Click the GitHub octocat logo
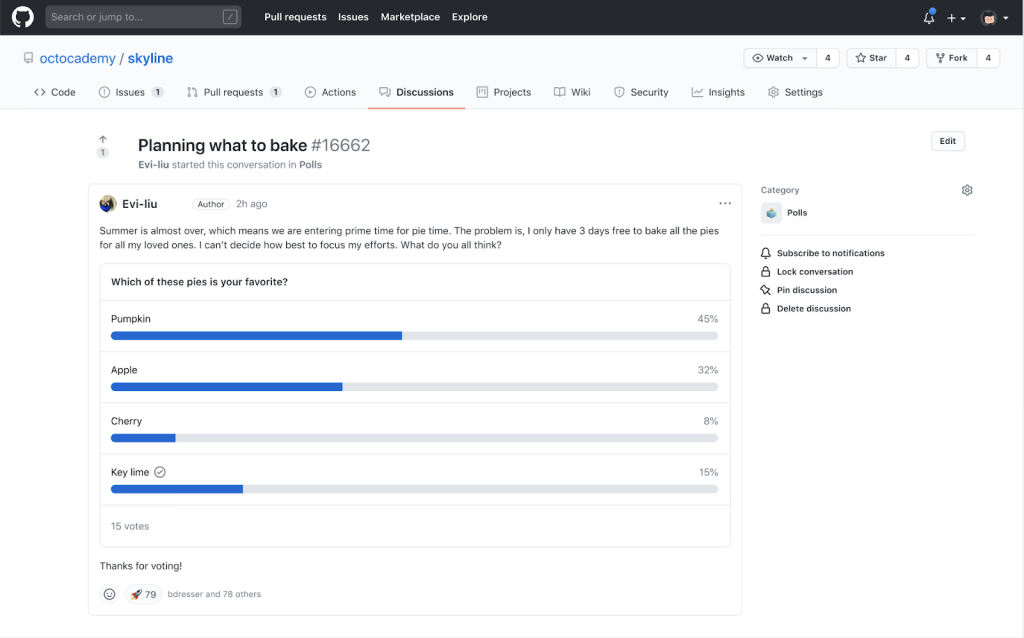 coord(22,16)
